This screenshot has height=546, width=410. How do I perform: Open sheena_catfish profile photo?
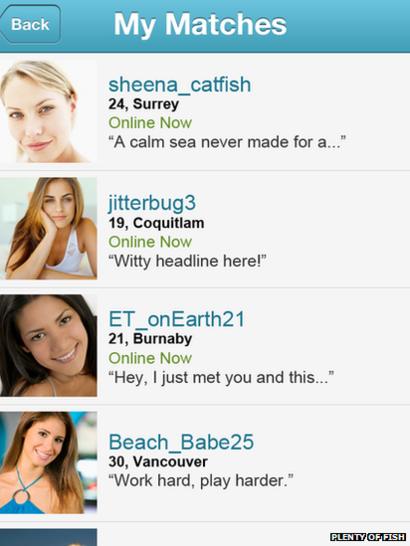(48, 111)
